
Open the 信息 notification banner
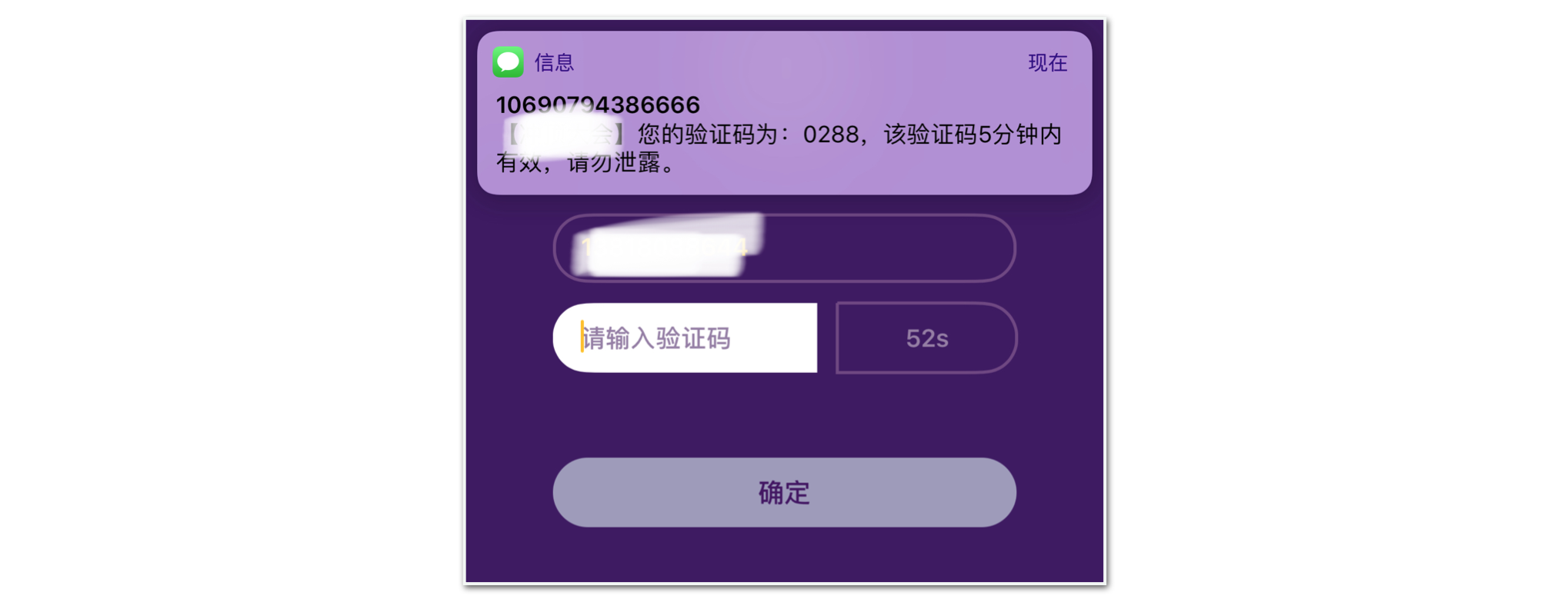(784, 113)
